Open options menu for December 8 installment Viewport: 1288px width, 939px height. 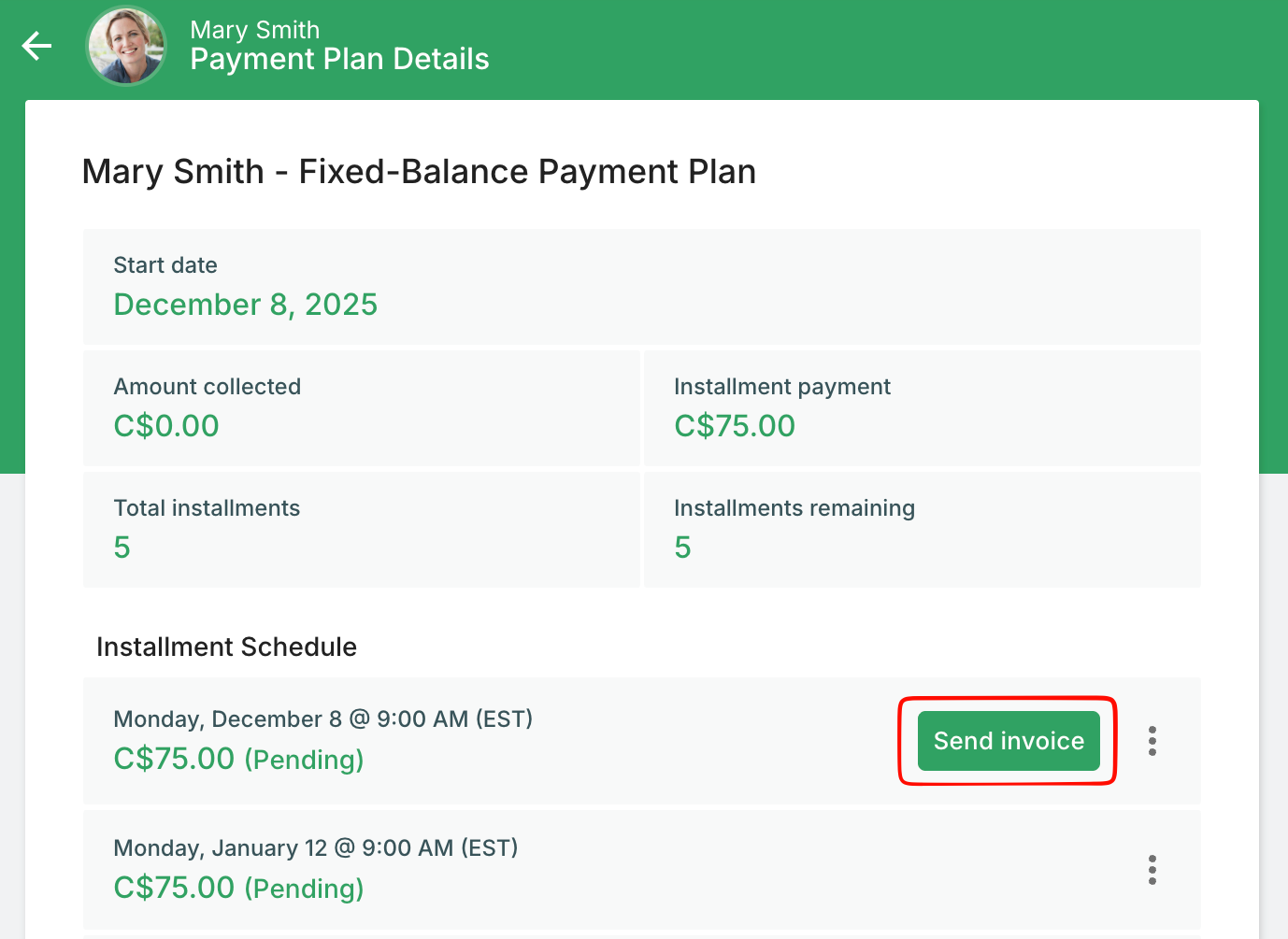pyautogui.click(x=1152, y=741)
